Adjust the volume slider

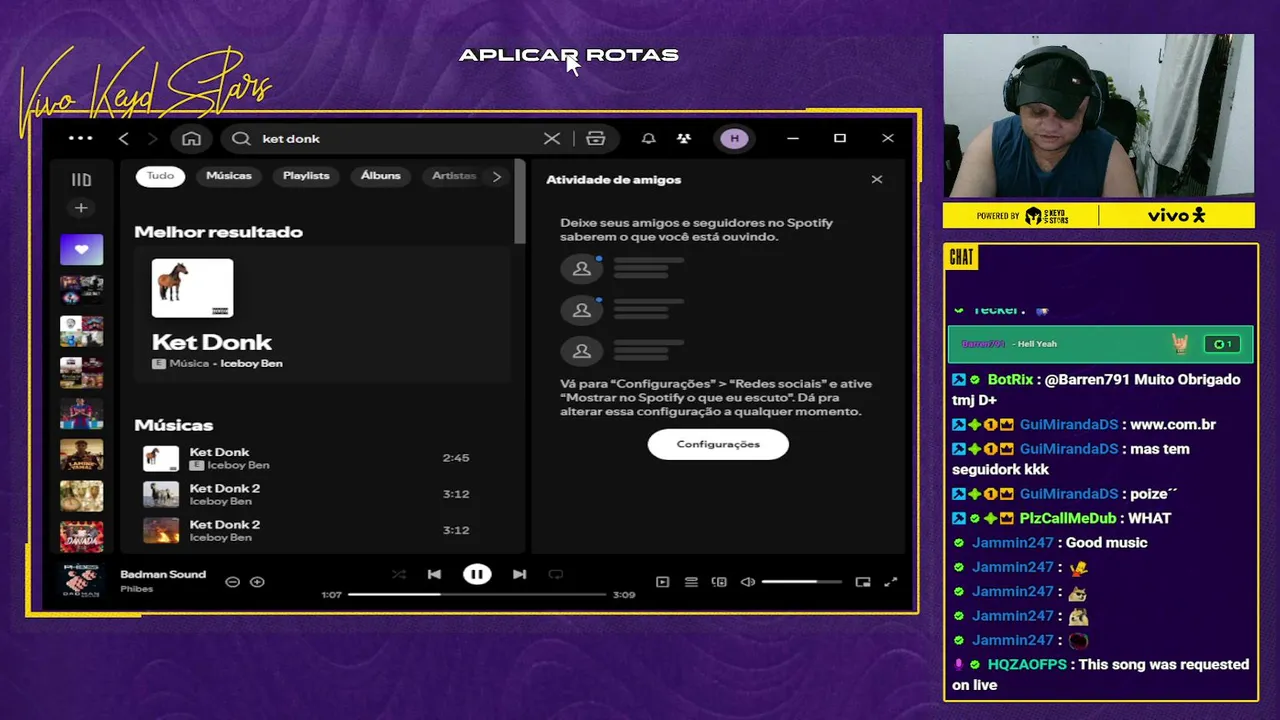[801, 582]
